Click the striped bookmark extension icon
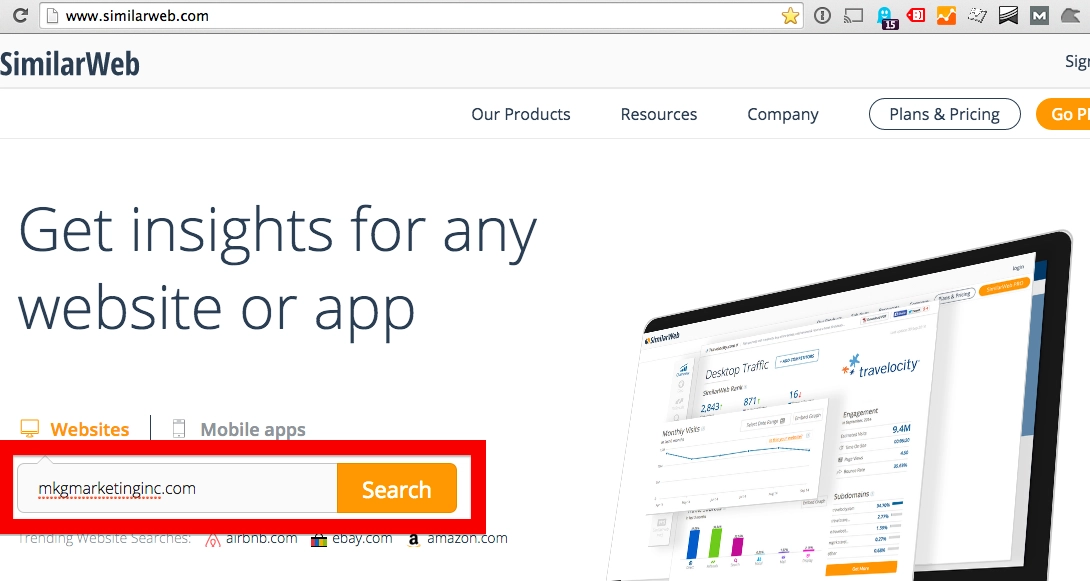The width and height of the screenshot is (1090, 581). 1008,16
